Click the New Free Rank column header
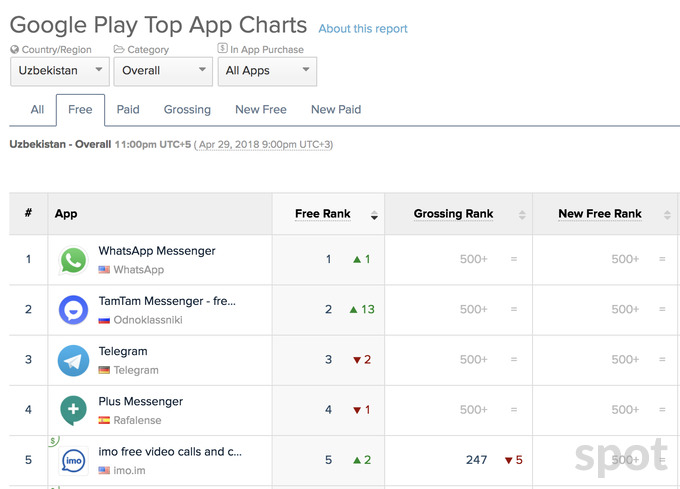The width and height of the screenshot is (680, 489). 599,214
